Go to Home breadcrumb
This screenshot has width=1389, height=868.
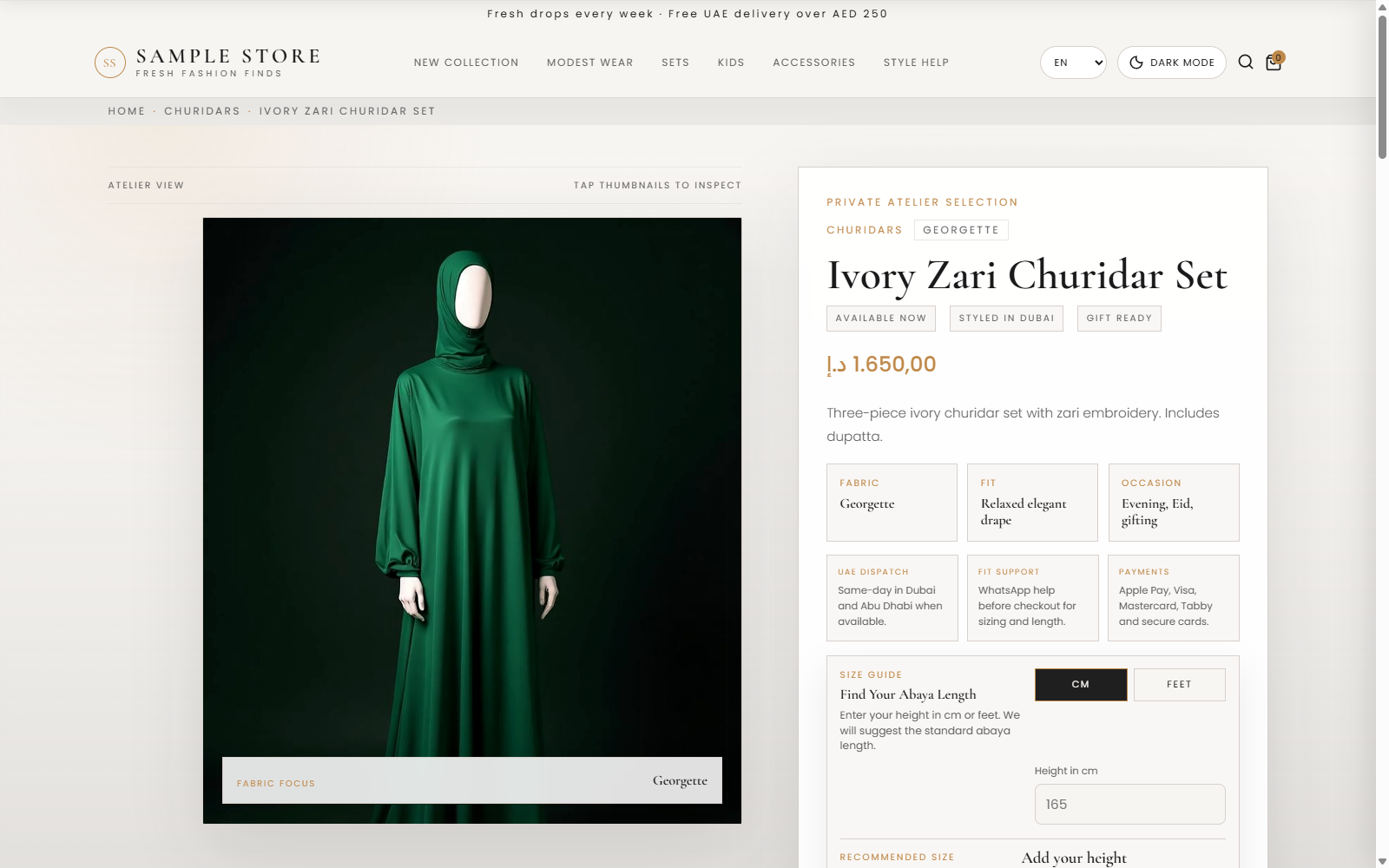pyautogui.click(x=127, y=111)
